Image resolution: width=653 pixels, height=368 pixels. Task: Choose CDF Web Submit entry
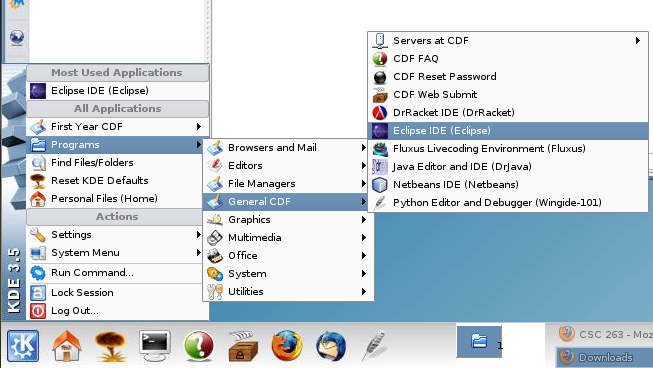pos(508,95)
